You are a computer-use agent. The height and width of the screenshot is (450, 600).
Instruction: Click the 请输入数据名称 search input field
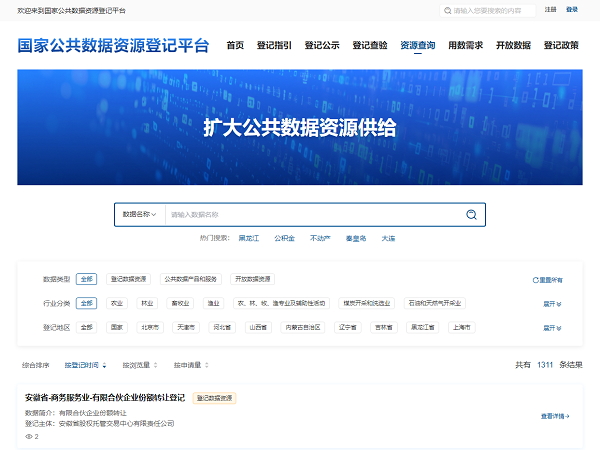point(310,215)
